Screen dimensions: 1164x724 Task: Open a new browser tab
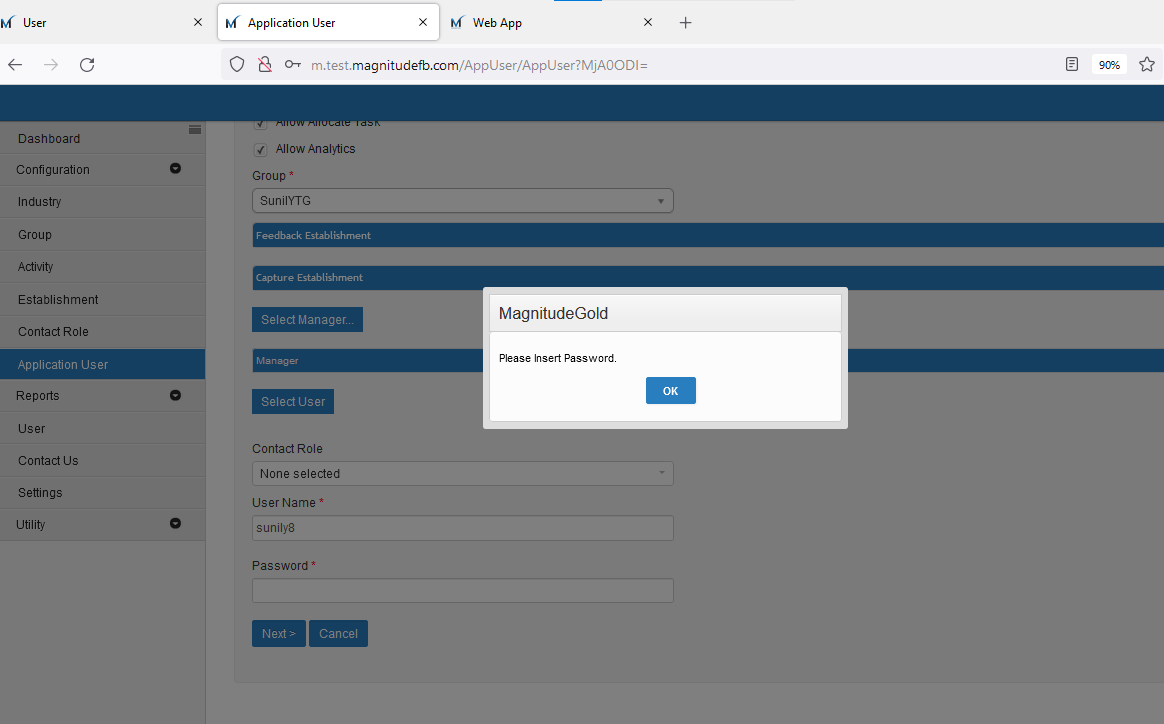point(685,22)
